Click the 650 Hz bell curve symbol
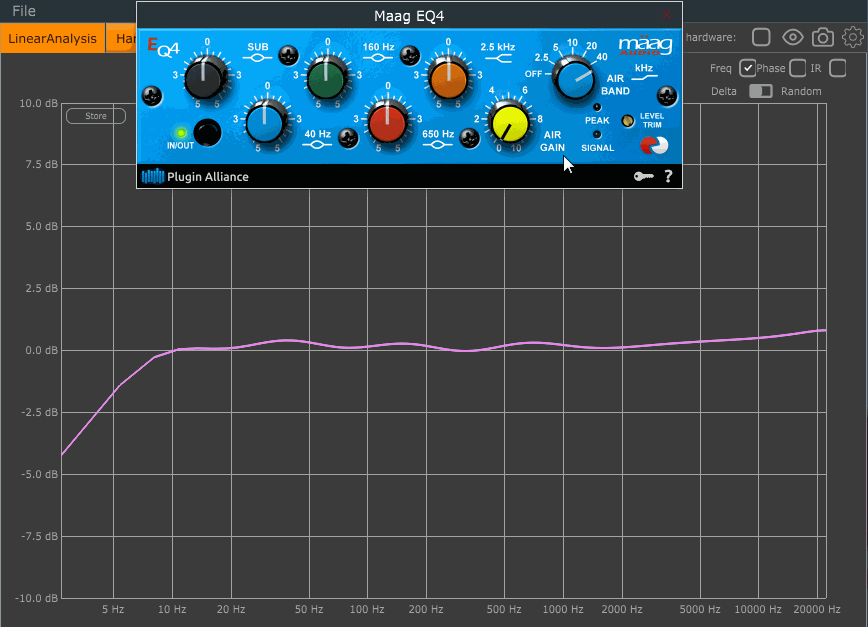 [x=437, y=145]
